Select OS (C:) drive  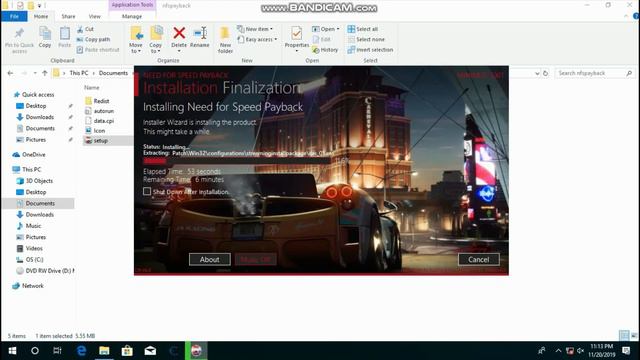(30, 260)
